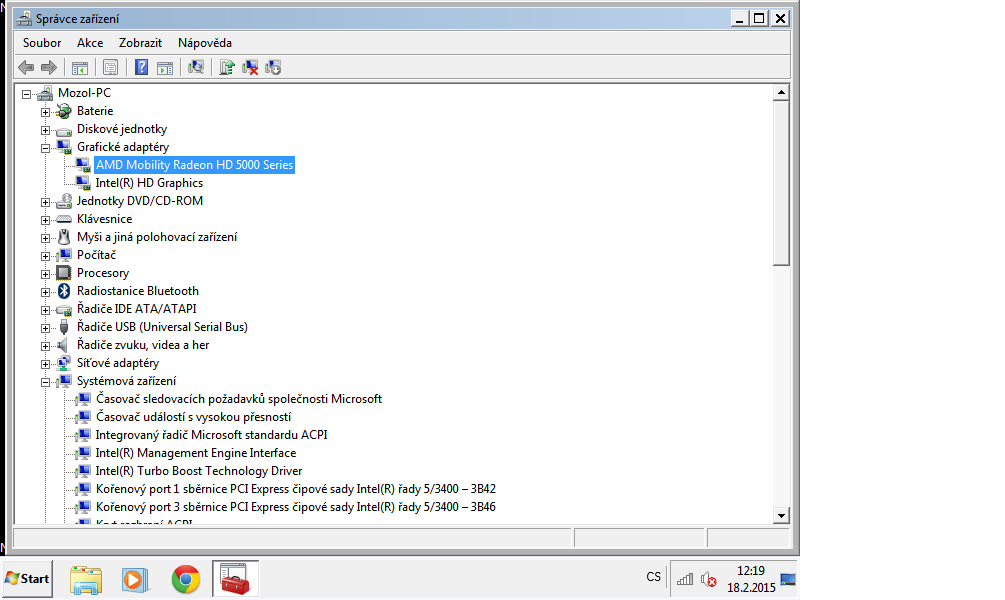Update driver software using the toolbar icon
Screen dimensions: 1005x600
(227, 67)
